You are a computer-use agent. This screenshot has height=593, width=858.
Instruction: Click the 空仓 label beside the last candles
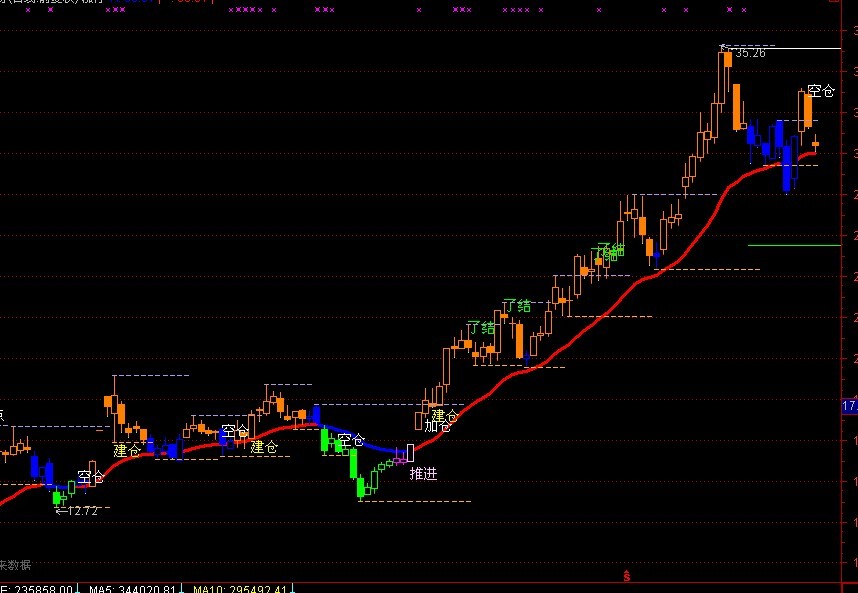tap(821, 91)
